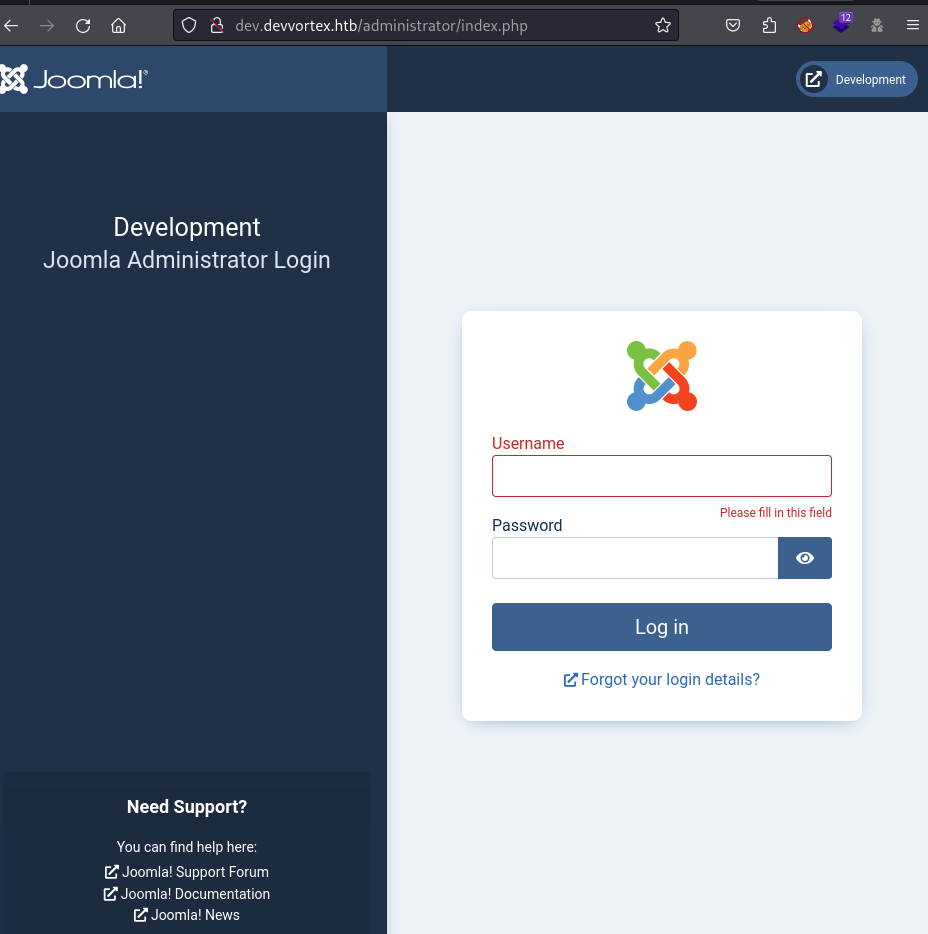Viewport: 928px width, 934px height.
Task: Click the browser forward arrow
Action: click(x=46, y=26)
